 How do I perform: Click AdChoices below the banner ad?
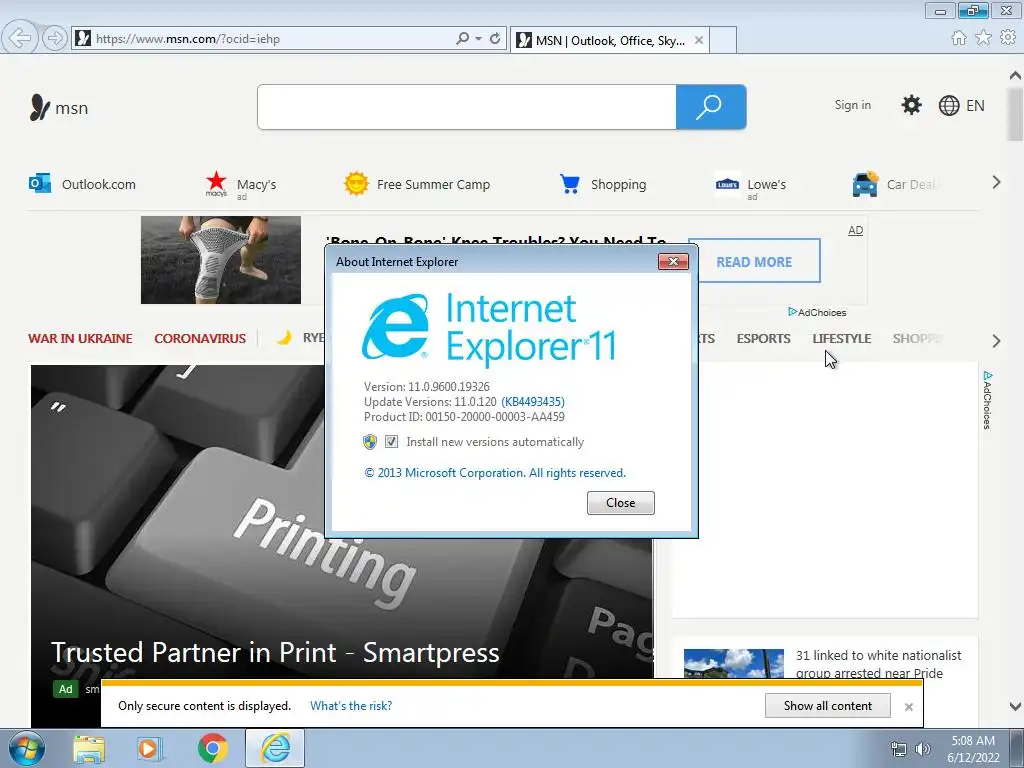click(817, 312)
